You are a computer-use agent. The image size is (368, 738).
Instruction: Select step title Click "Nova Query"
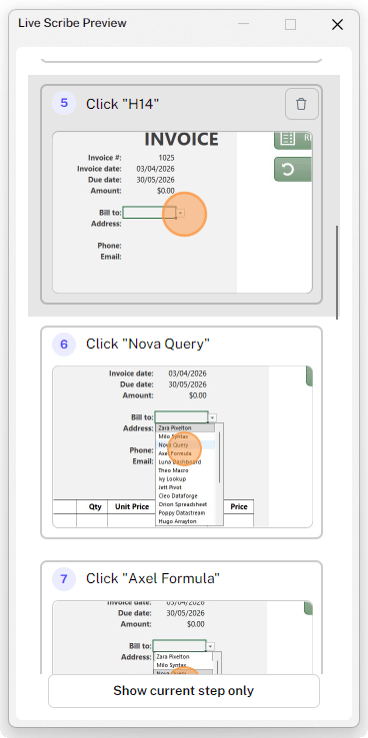click(x=148, y=344)
